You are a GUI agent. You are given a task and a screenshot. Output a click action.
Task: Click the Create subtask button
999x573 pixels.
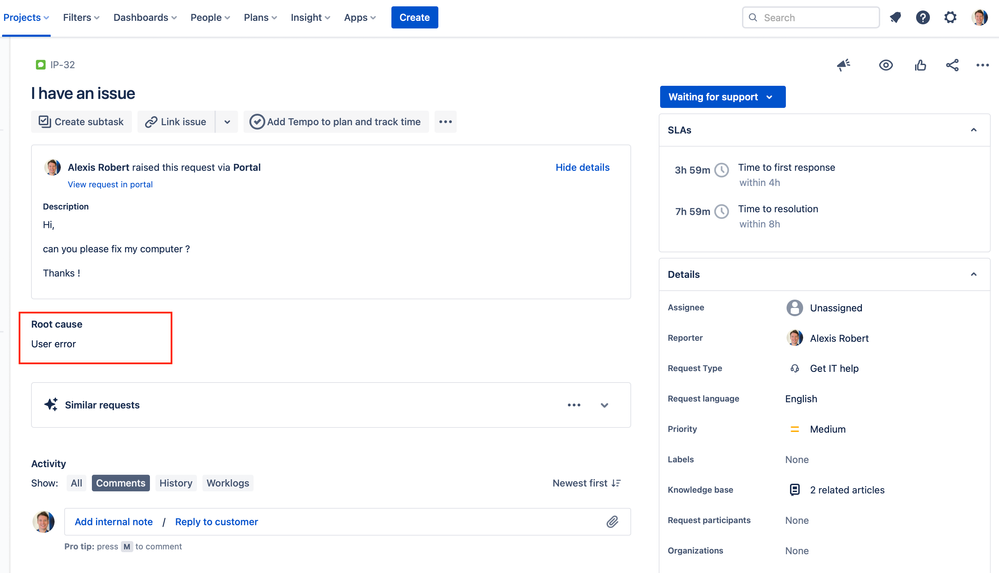(82, 122)
